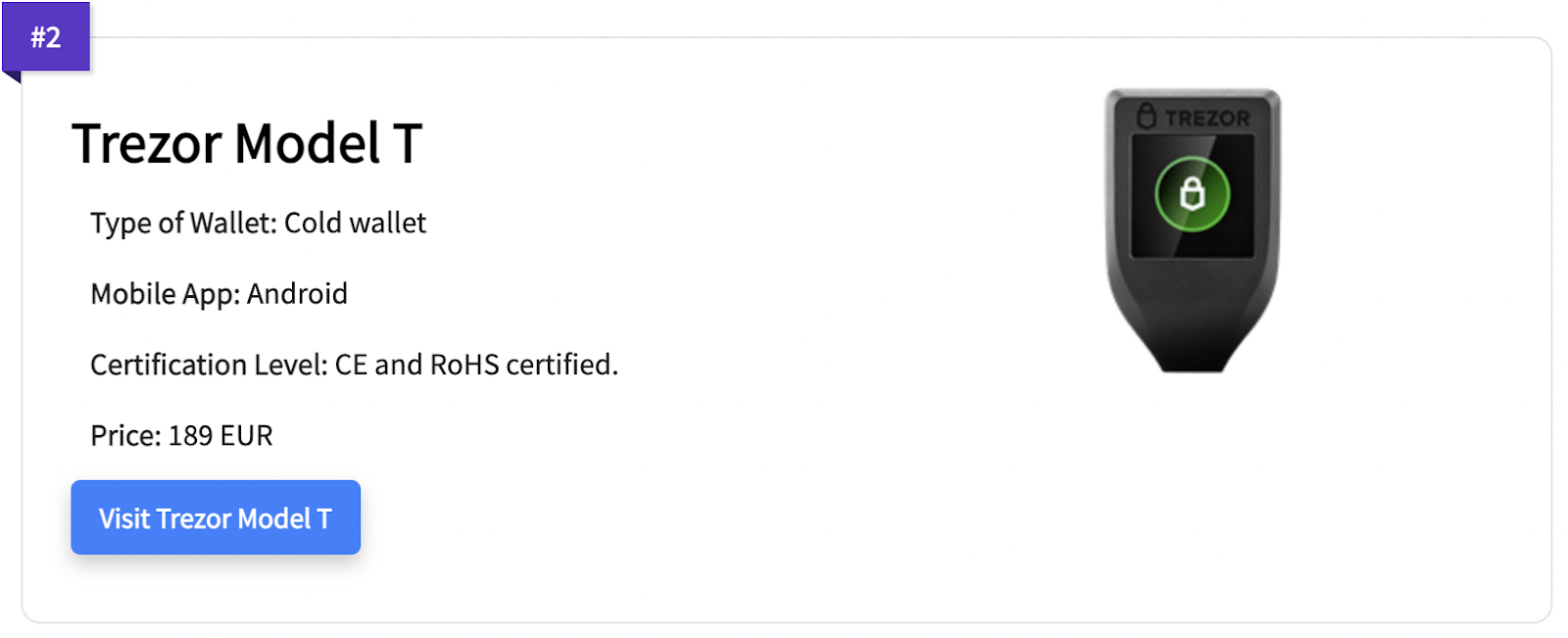Click the small padlock logo beside TREZOR wordmark

click(x=1147, y=117)
